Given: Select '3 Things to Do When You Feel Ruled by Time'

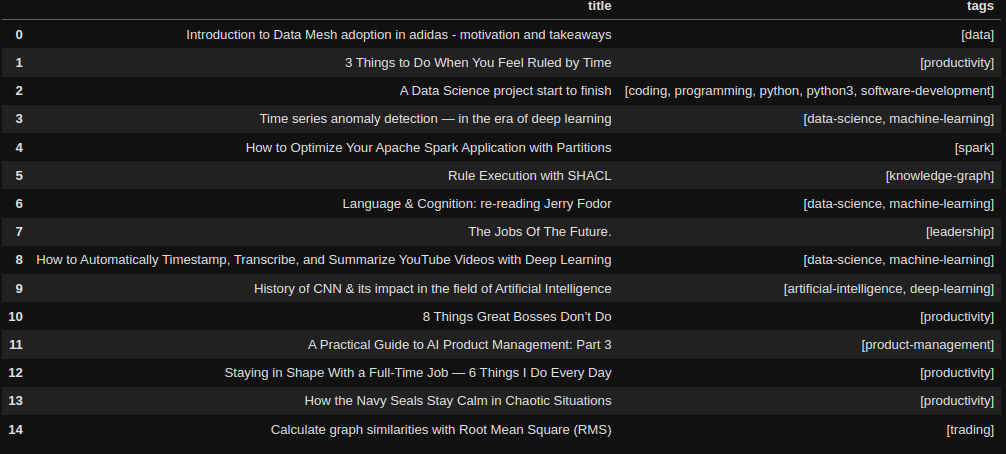Looking at the screenshot, I should point(478,63).
